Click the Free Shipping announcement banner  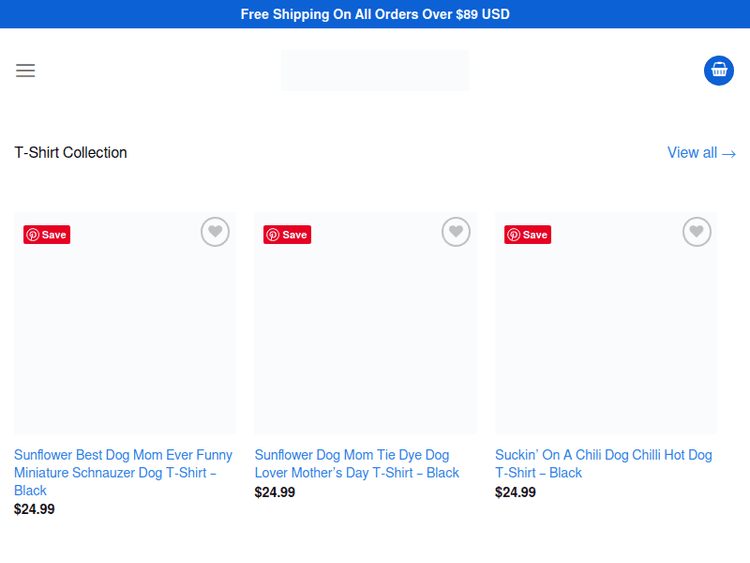coord(375,14)
